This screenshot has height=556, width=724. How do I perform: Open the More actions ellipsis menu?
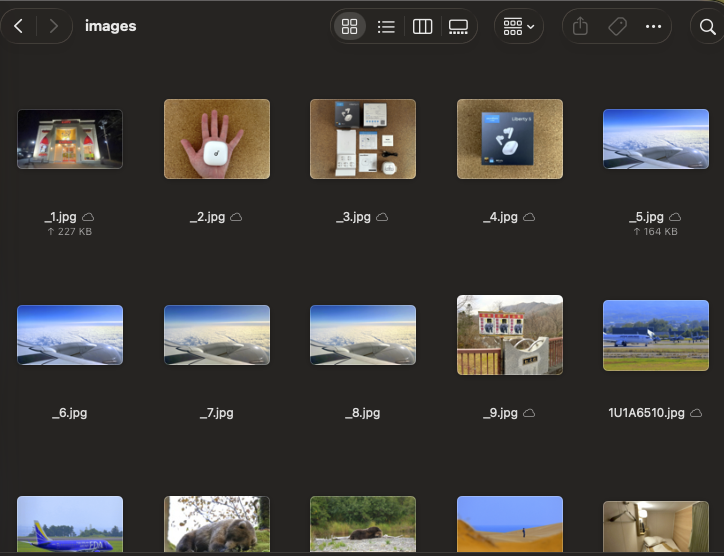click(x=653, y=26)
